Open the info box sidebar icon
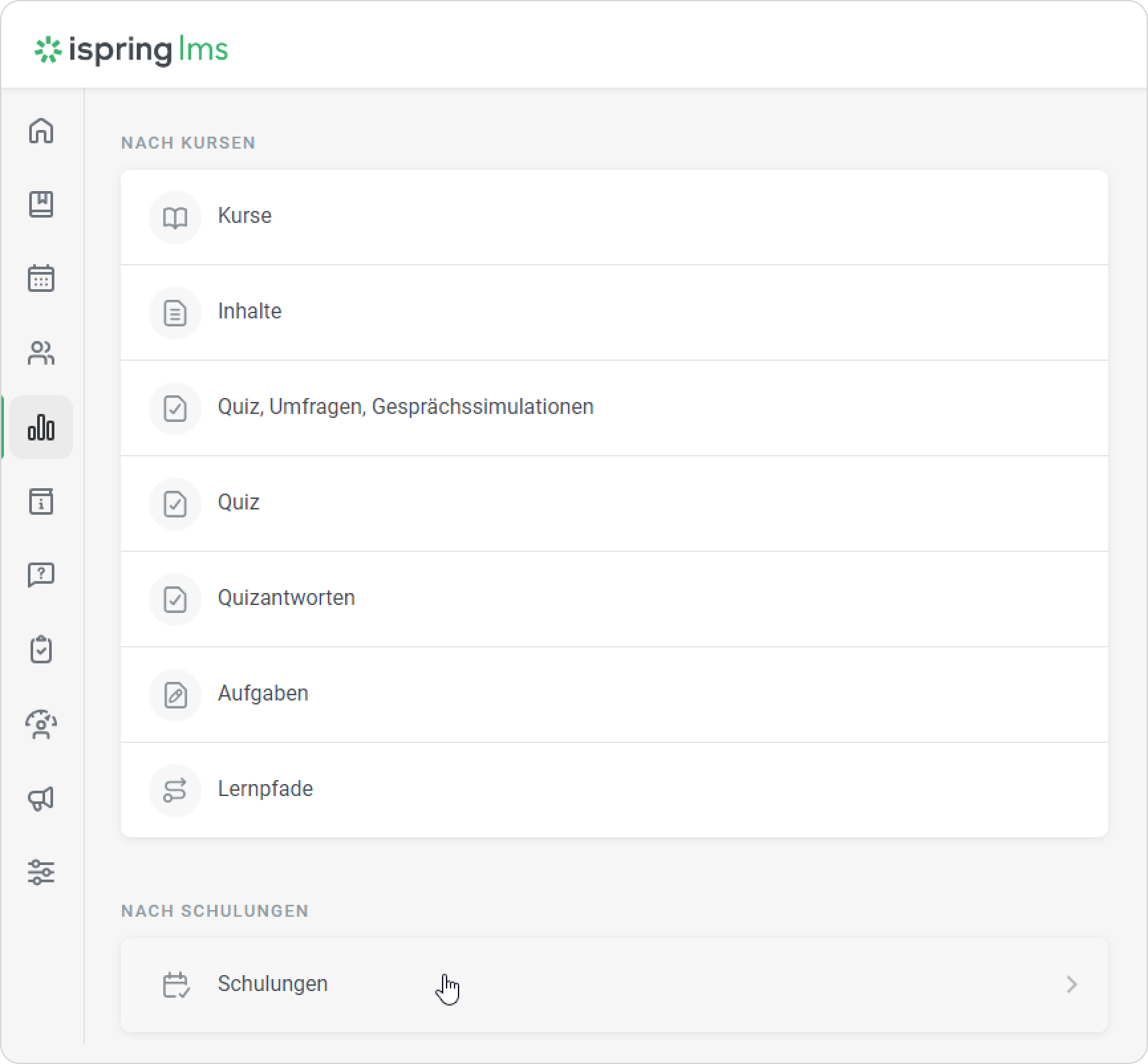The height and width of the screenshot is (1064, 1148). click(41, 501)
